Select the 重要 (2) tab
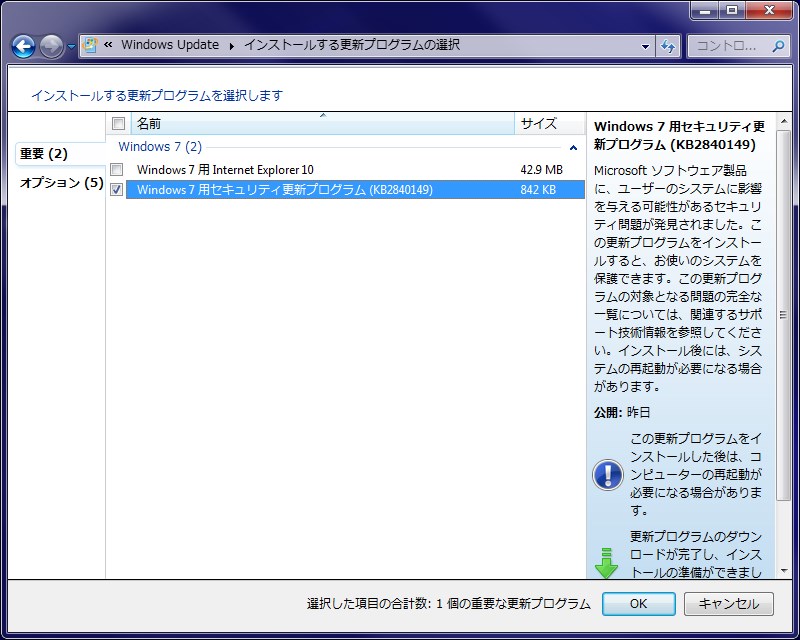The height and width of the screenshot is (640, 800). (44, 154)
